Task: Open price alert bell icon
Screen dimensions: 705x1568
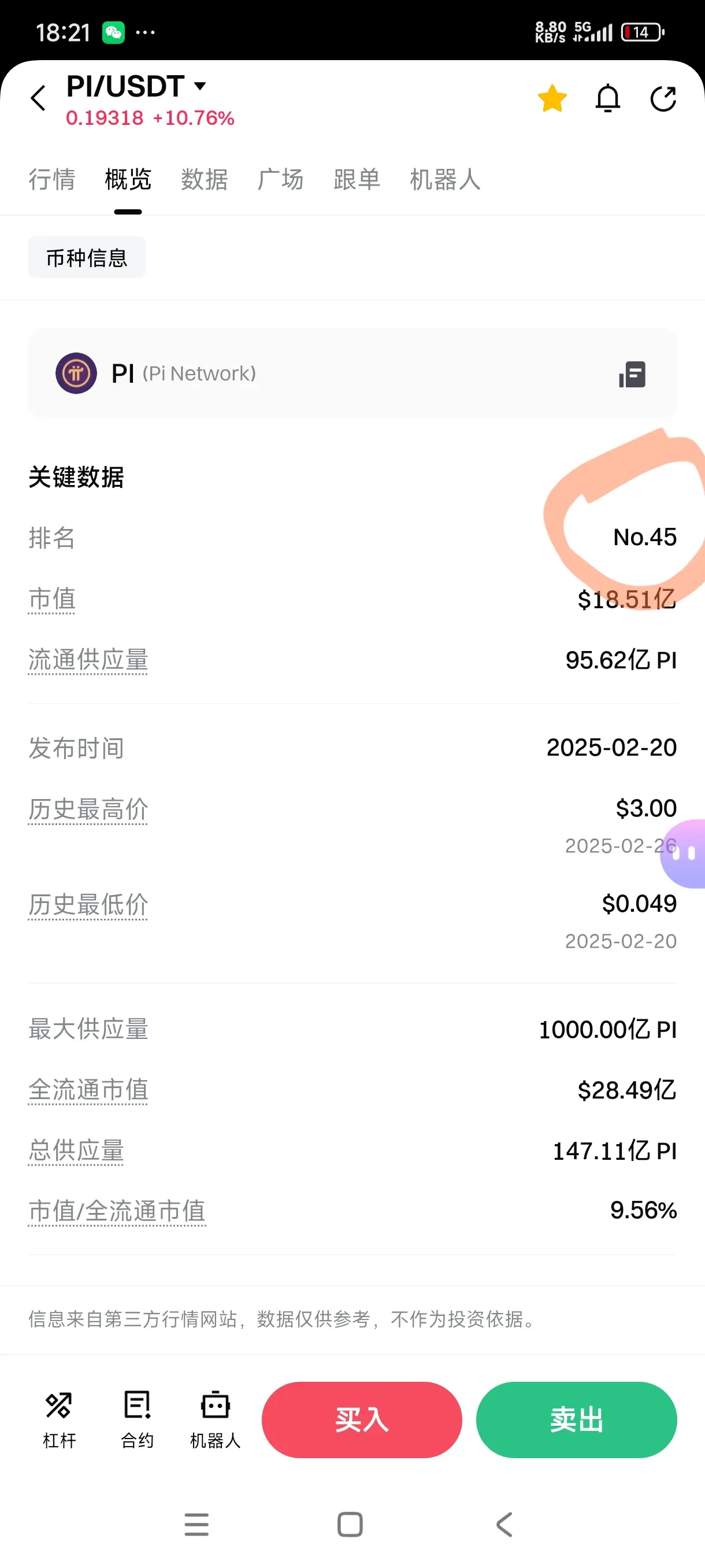Action: (608, 98)
